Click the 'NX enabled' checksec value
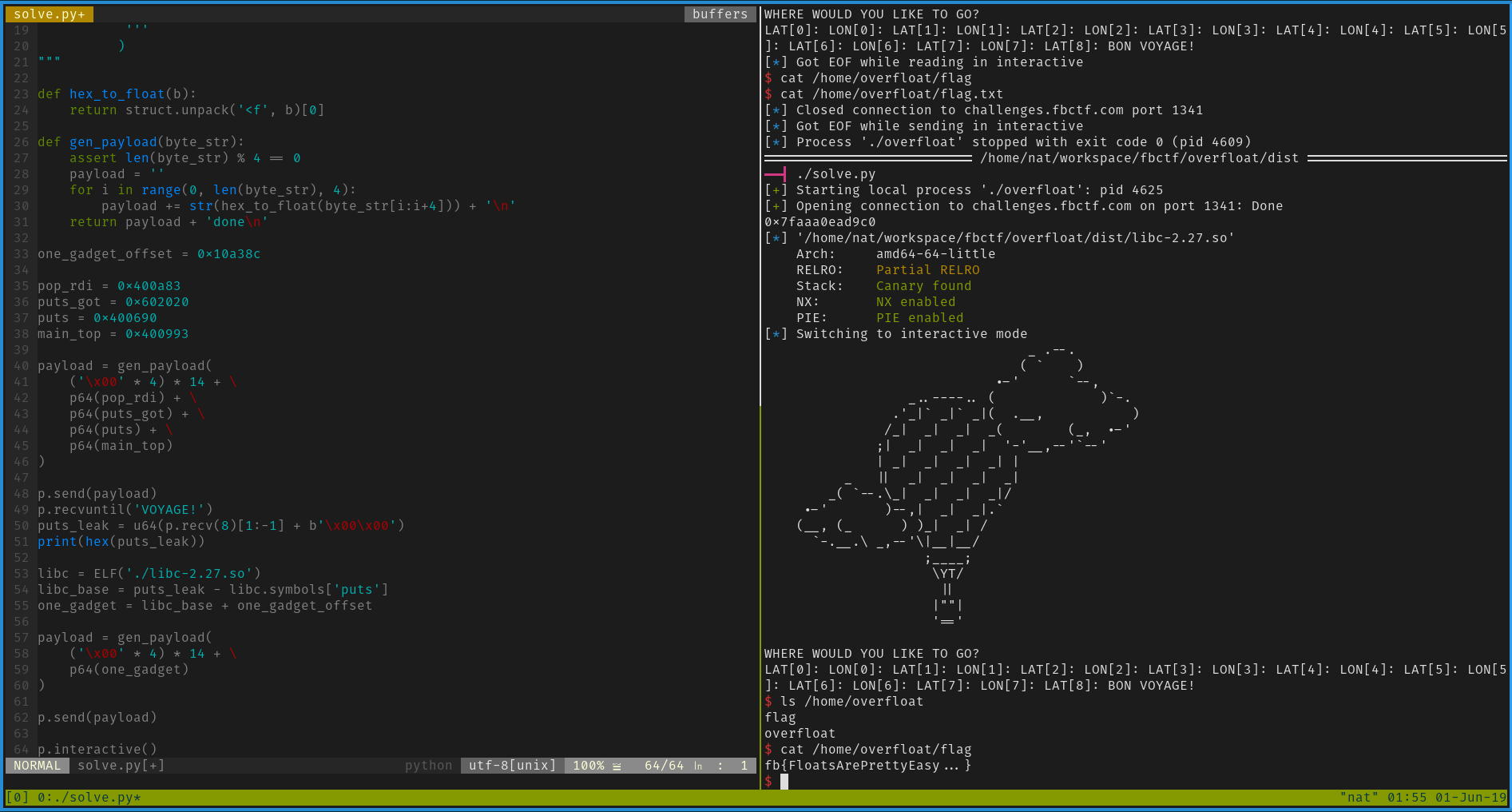Screen dimensions: 1512x812 (x=915, y=302)
